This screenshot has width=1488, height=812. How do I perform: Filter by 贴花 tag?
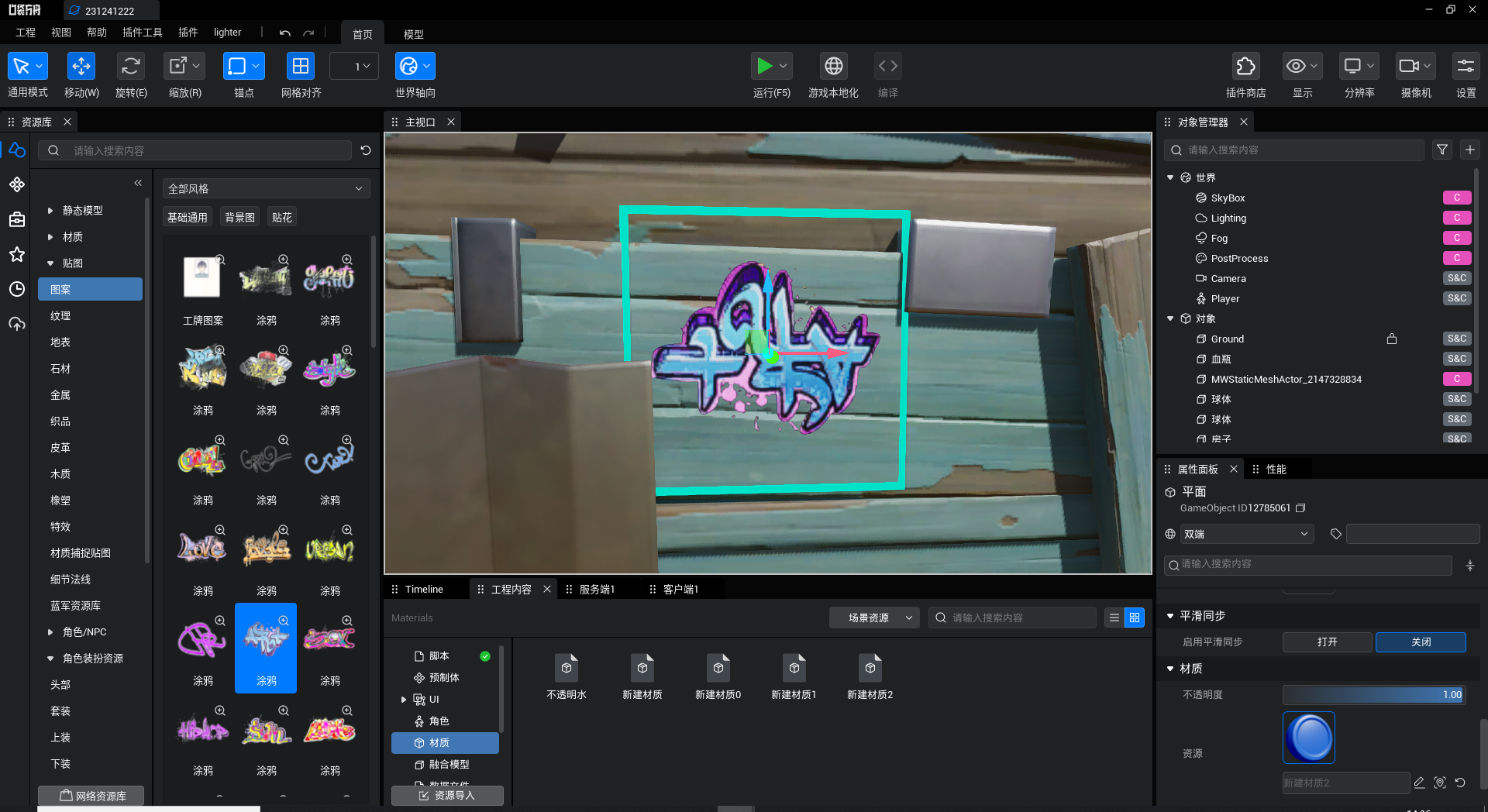point(282,218)
